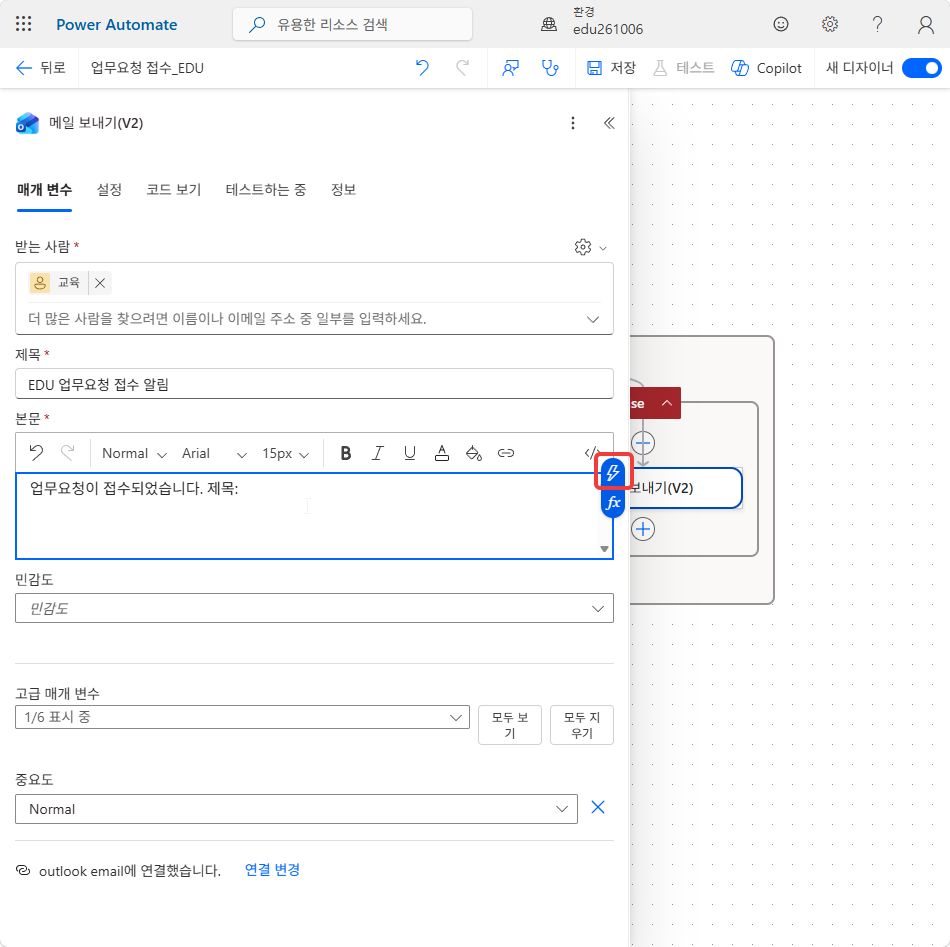950x947 pixels.
Task: Open the flow checker stethoscope icon
Action: (x=550, y=68)
